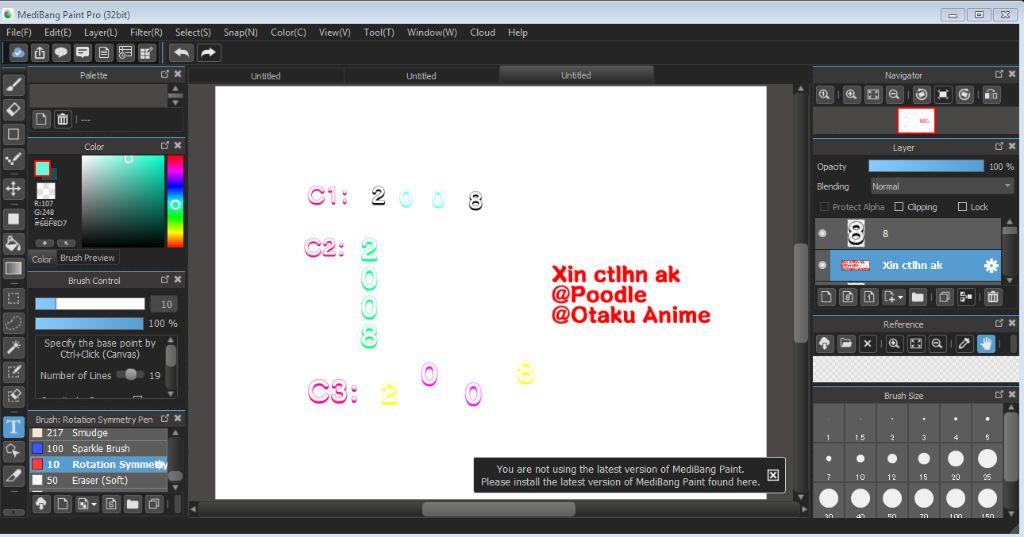This screenshot has width=1024, height=537.
Task: Switch to the first Untitled tab
Action: [266, 76]
